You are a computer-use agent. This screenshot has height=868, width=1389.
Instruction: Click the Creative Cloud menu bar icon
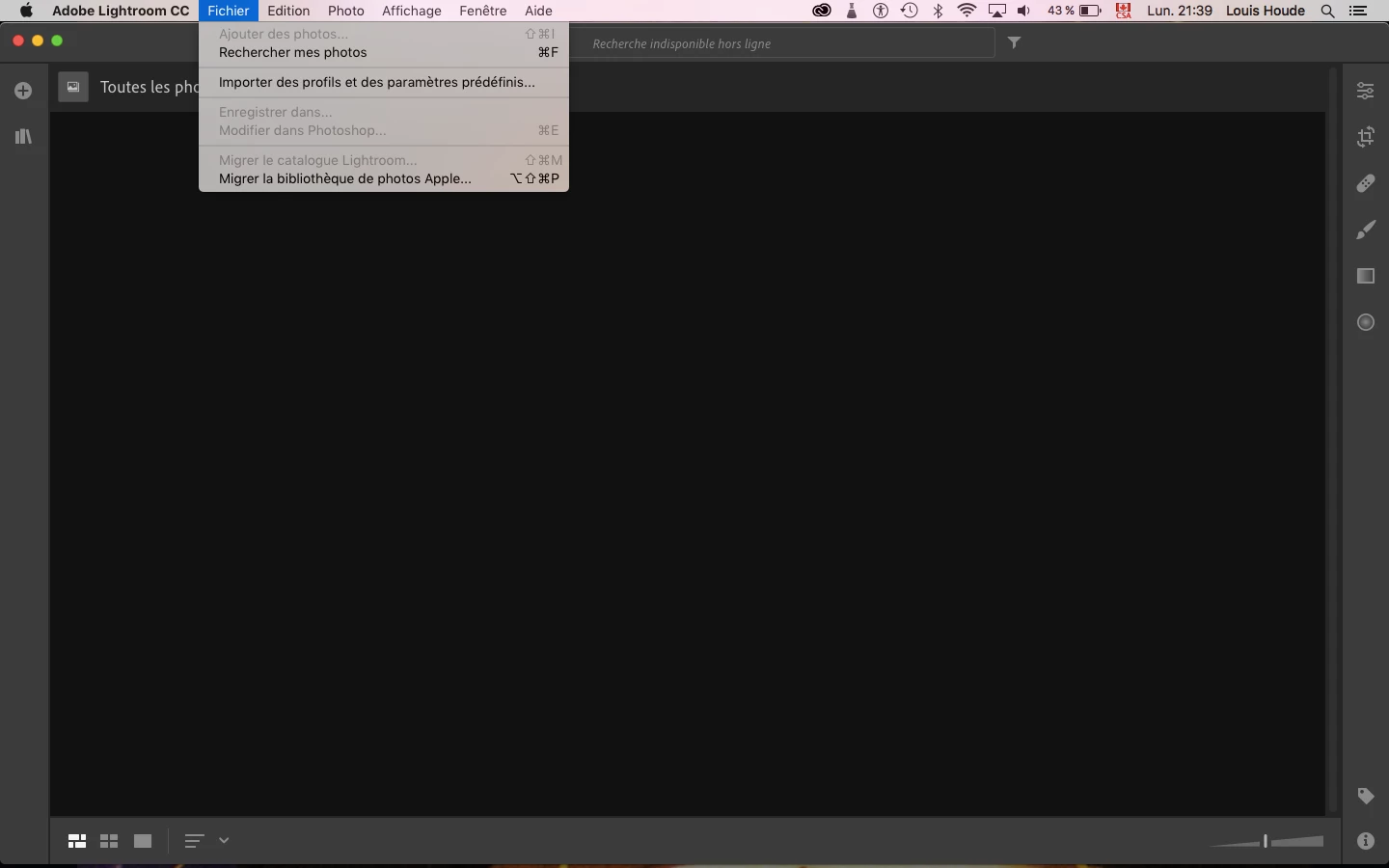(x=822, y=11)
